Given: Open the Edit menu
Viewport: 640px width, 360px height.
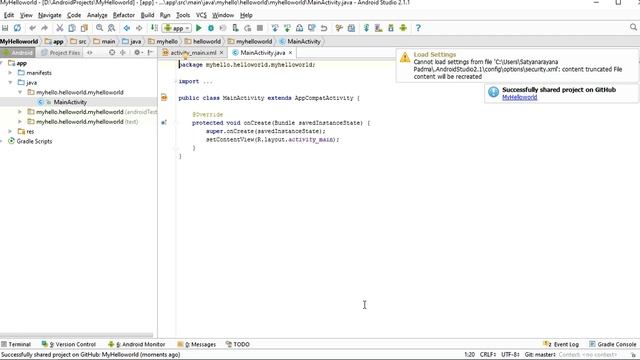Looking at the screenshot, I should point(9,15).
